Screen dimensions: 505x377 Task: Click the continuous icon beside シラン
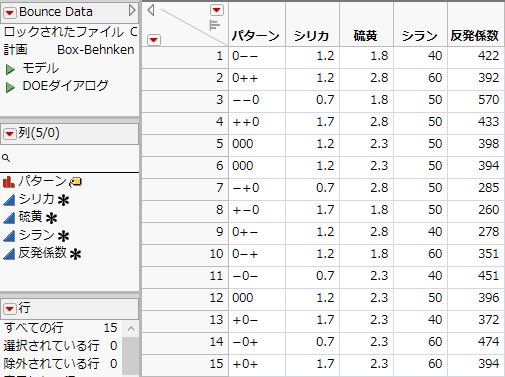pos(9,236)
